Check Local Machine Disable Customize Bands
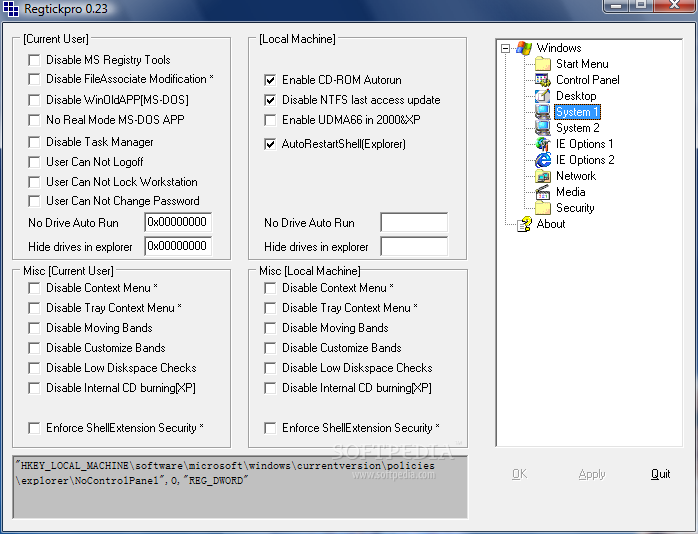 point(270,348)
